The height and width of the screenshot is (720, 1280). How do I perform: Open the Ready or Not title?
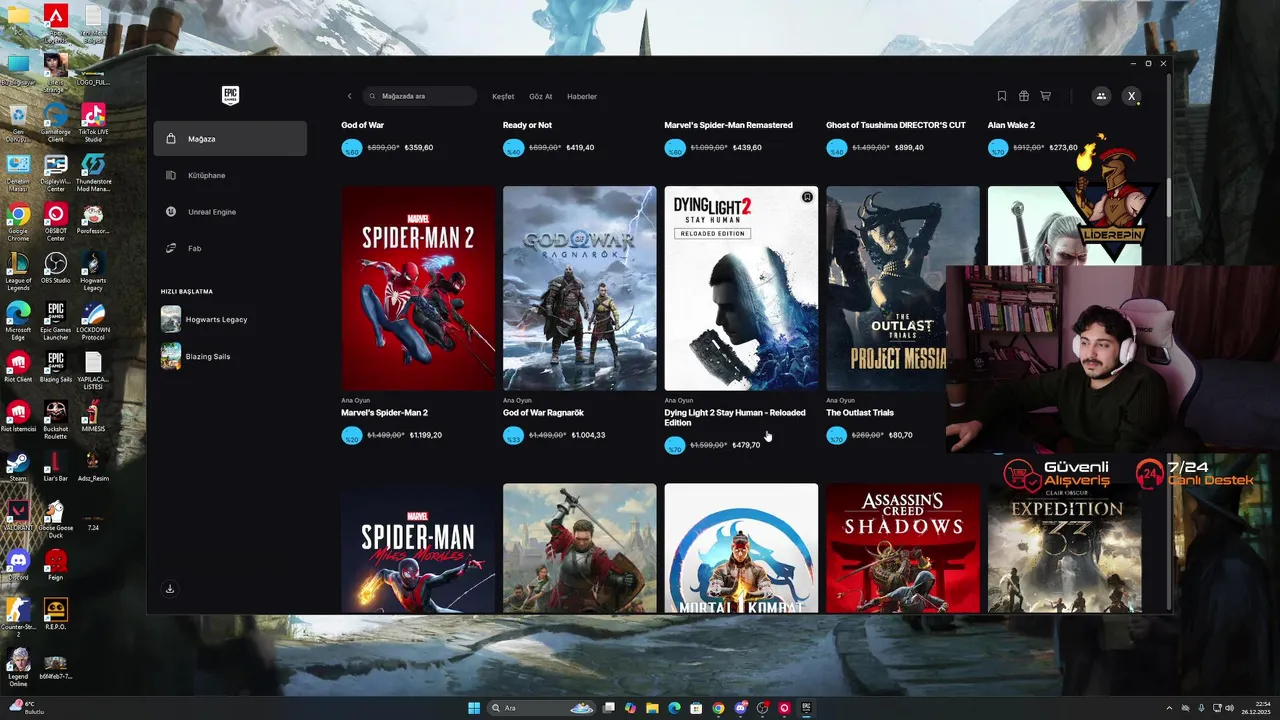pos(527,125)
